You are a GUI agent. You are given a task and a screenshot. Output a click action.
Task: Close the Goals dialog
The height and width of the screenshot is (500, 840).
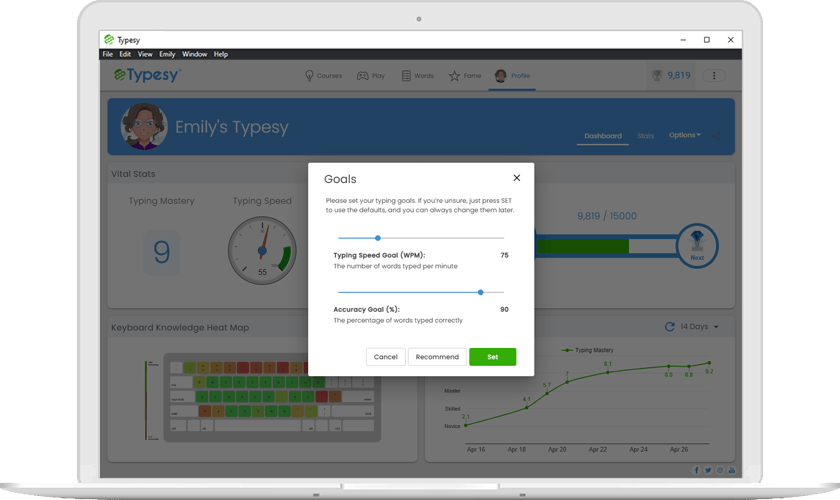point(516,178)
